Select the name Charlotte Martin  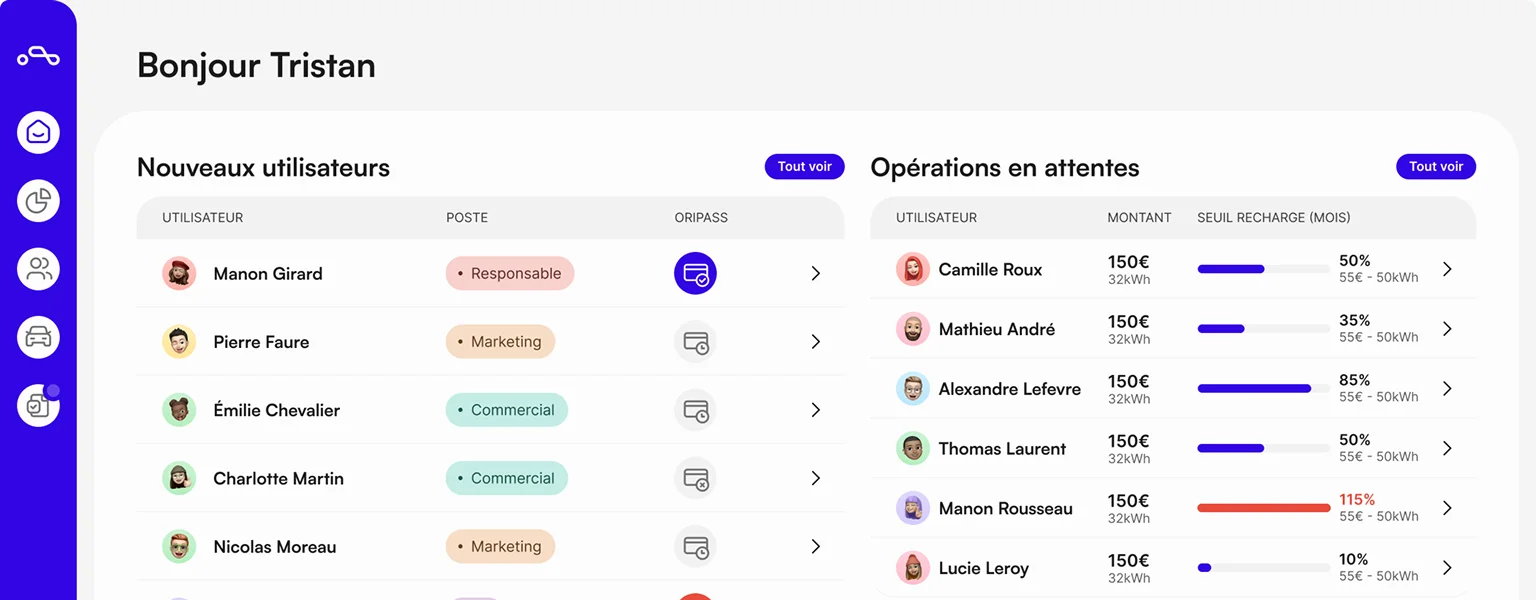(279, 479)
